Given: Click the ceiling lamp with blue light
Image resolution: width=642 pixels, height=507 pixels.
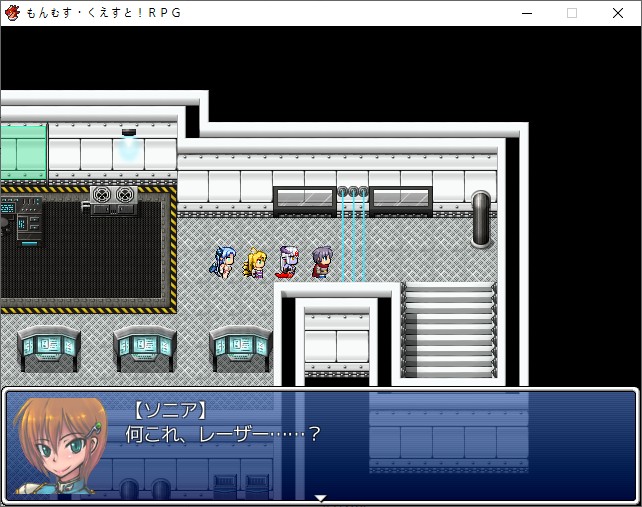Looking at the screenshot, I should tap(129, 144).
